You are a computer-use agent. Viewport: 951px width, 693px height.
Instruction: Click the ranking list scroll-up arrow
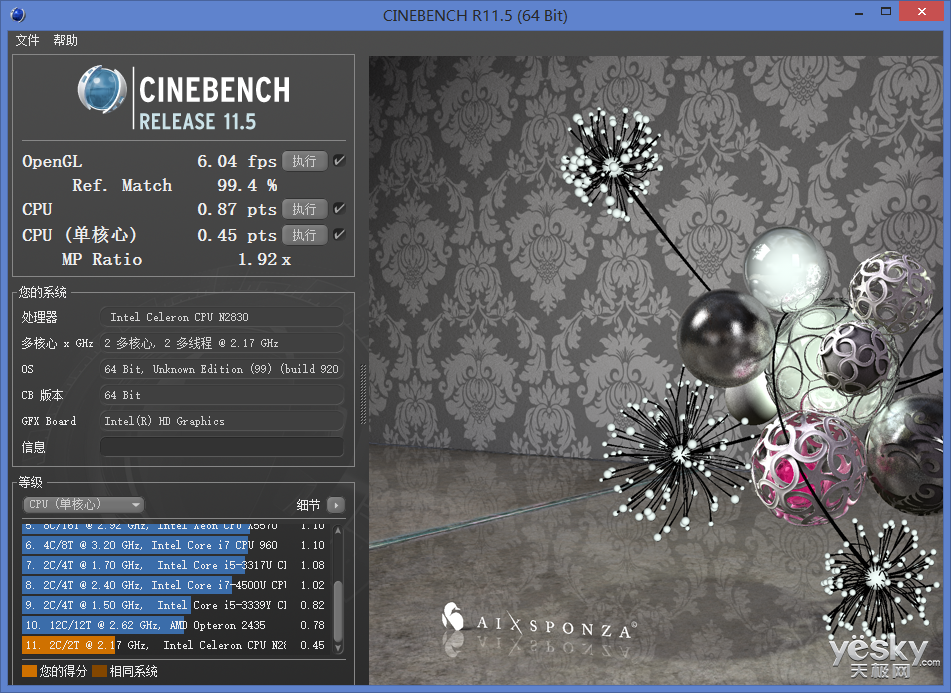[x=338, y=530]
